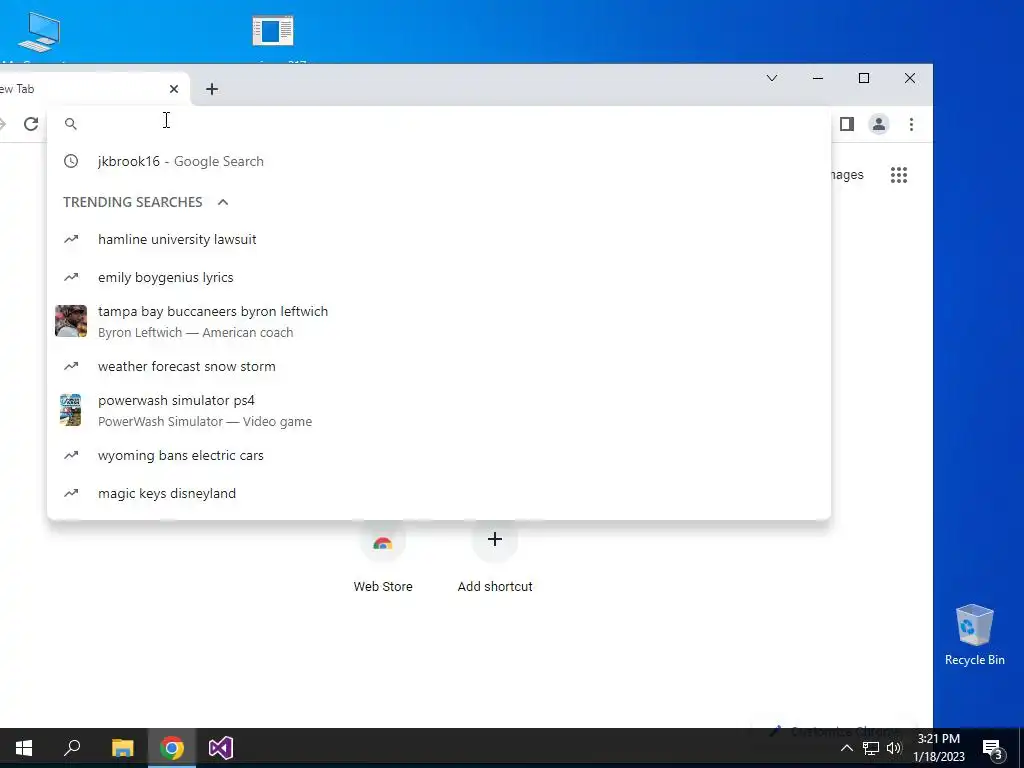Click the Chrome taskbar icon
The width and height of the screenshot is (1024, 768).
[x=172, y=748]
